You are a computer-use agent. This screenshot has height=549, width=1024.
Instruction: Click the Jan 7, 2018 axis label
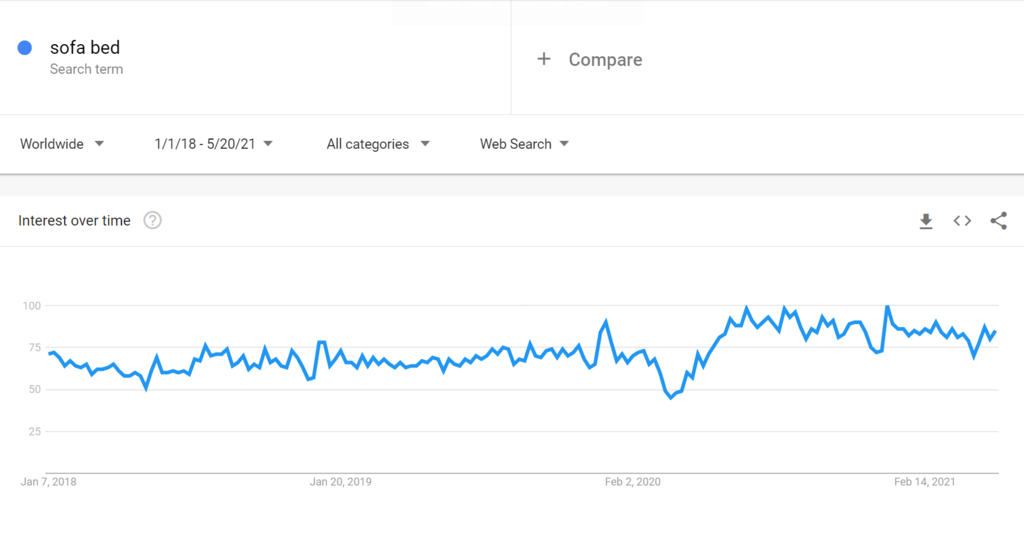tap(48, 482)
